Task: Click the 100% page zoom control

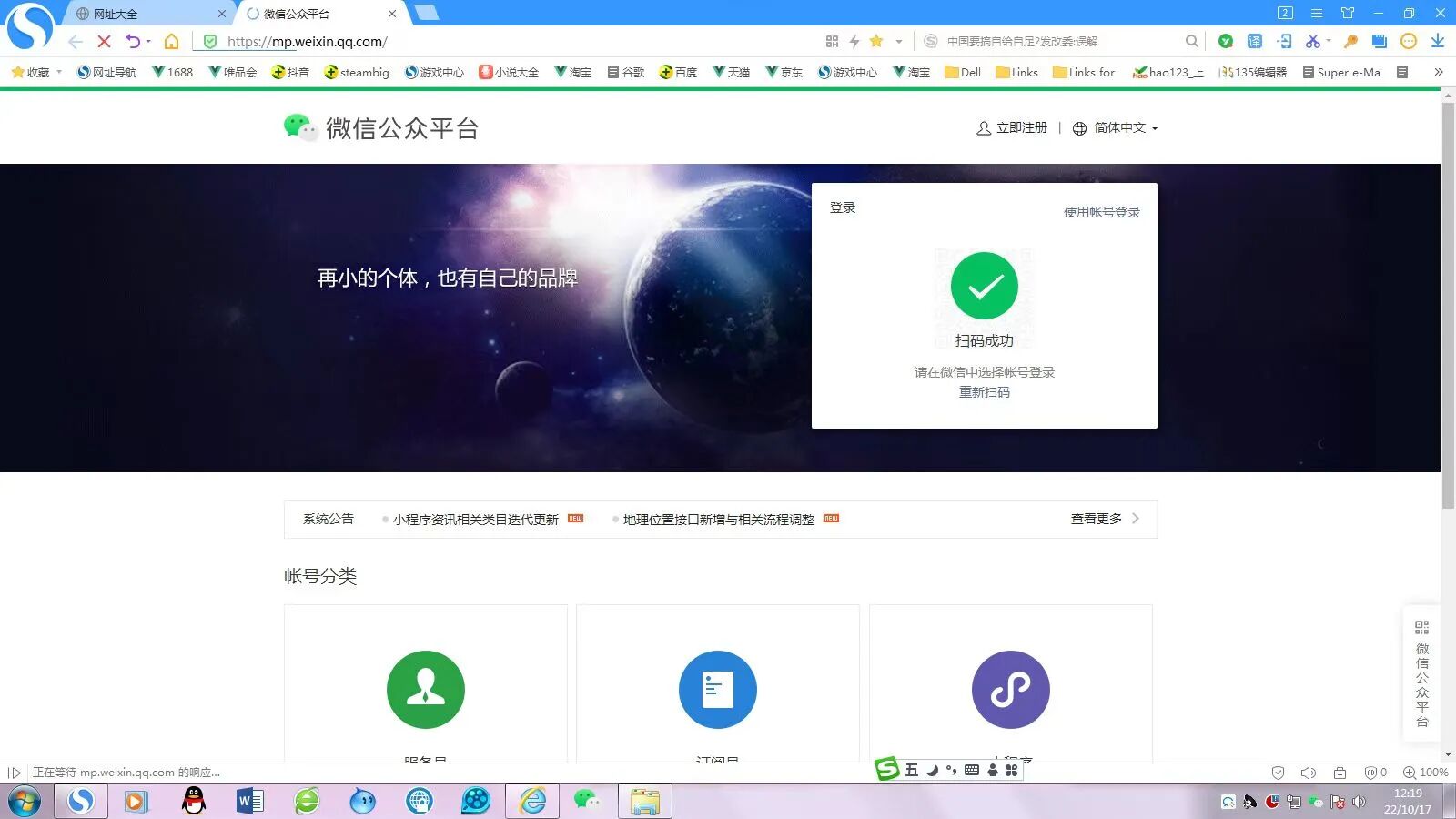Action: pyautogui.click(x=1425, y=773)
